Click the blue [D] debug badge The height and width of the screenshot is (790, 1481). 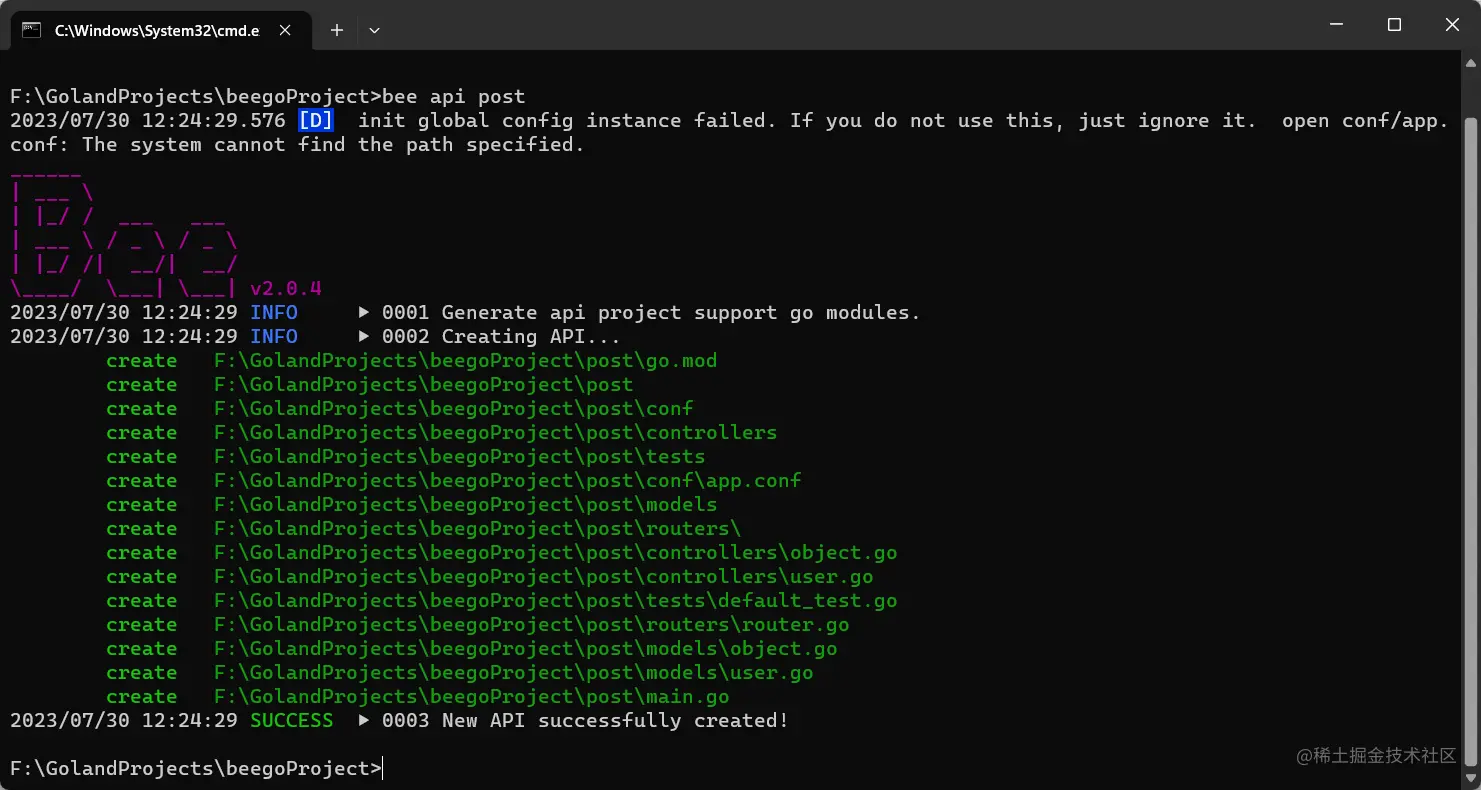(316, 121)
